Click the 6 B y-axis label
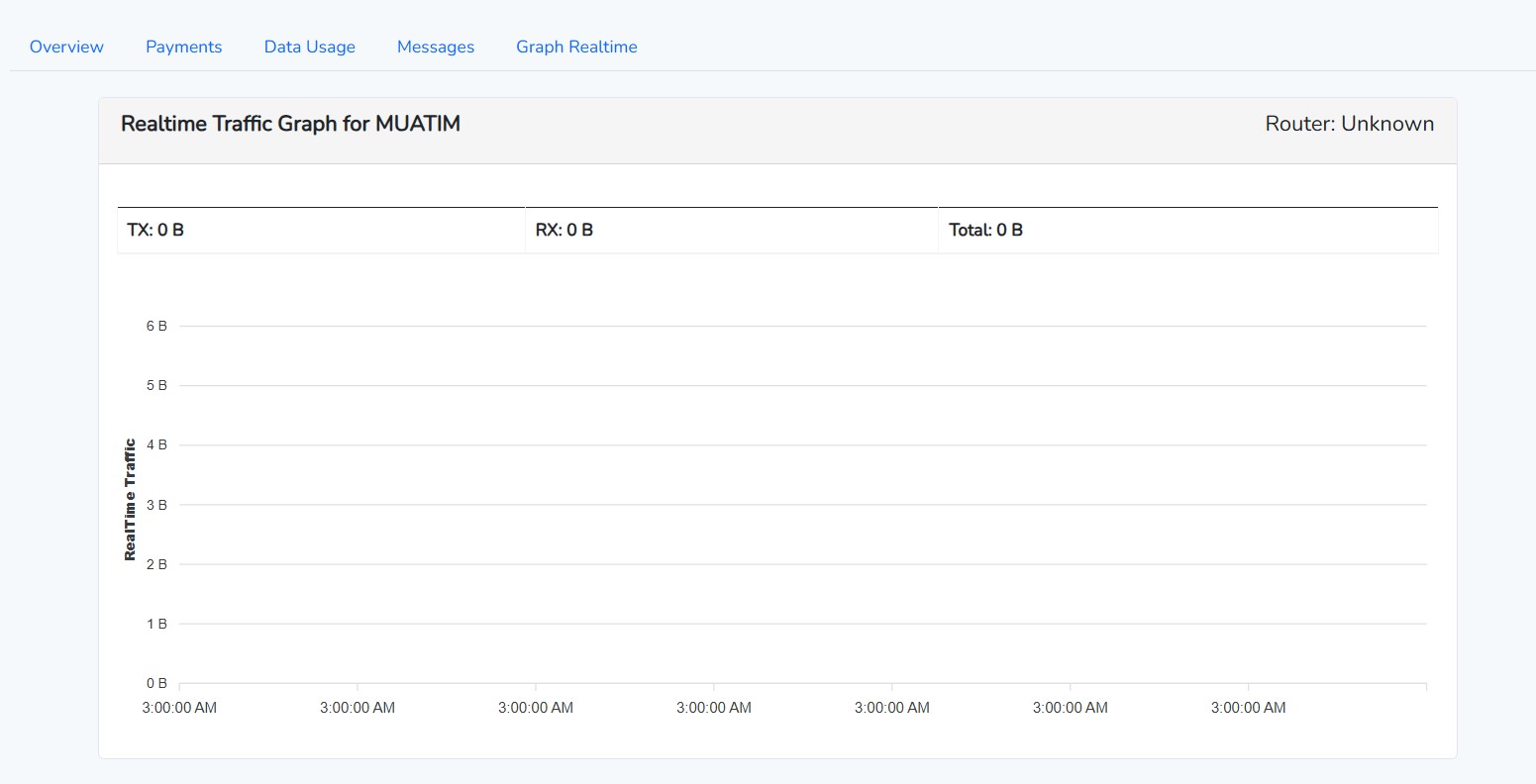 coord(156,326)
